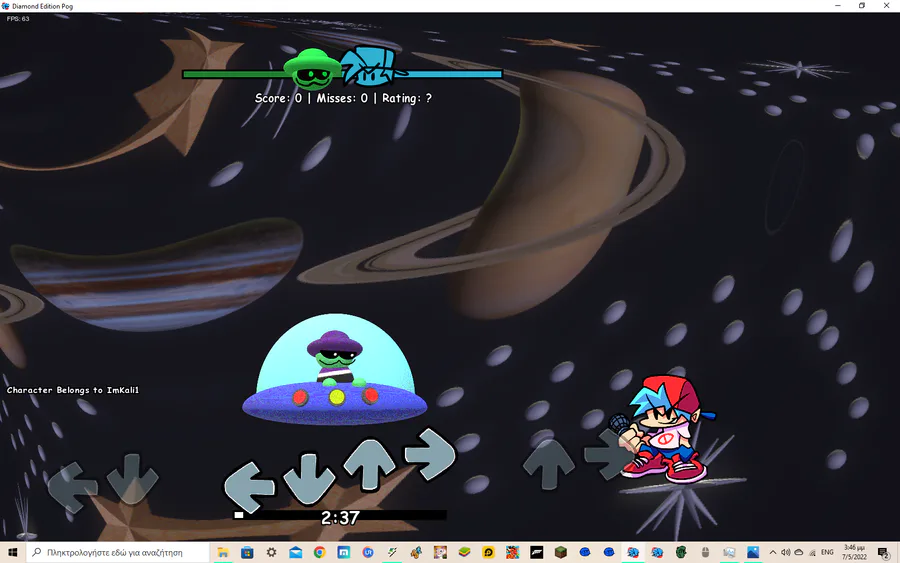Click the OneDrive cloud tray icon
This screenshot has width=900, height=563.
click(798, 552)
